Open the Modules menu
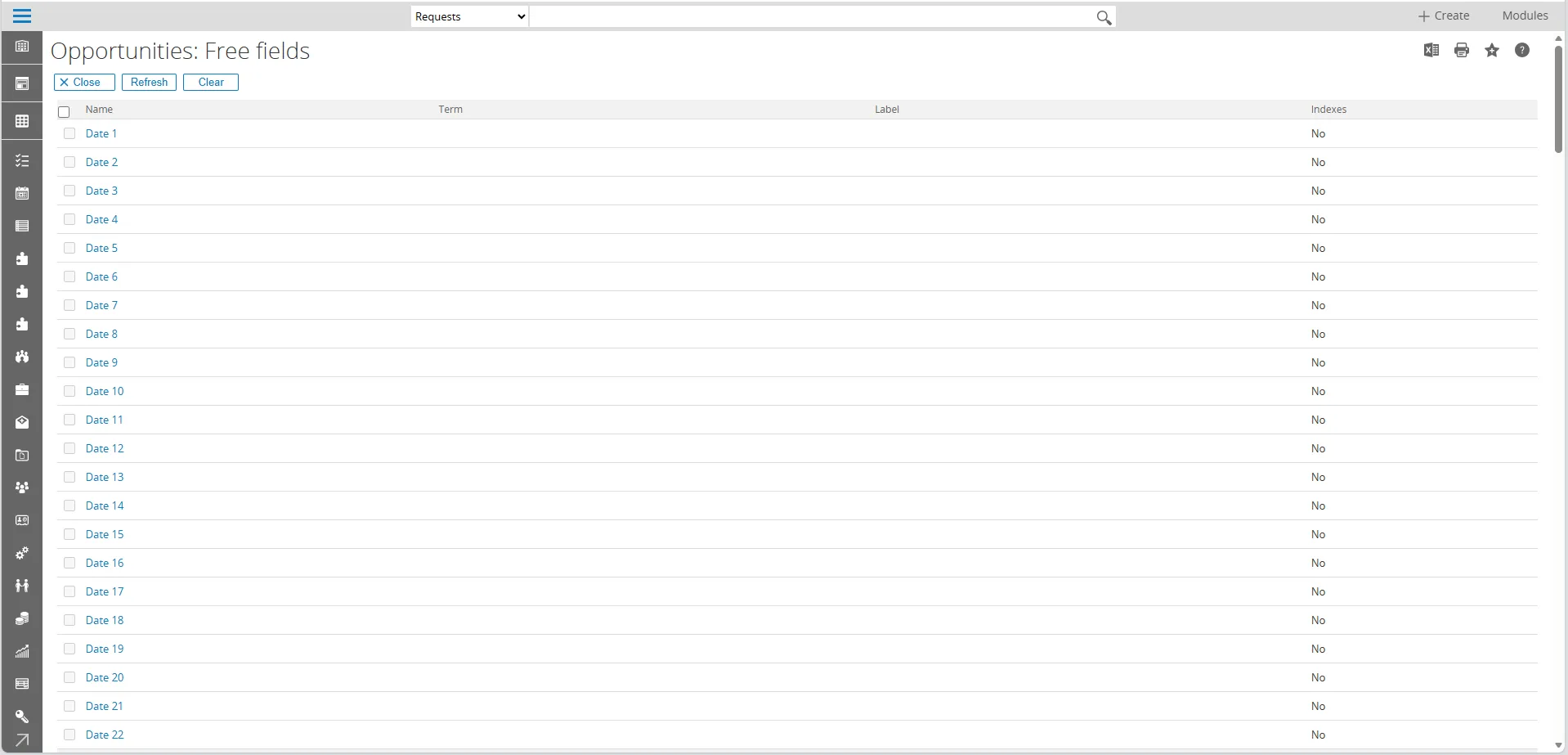The width and height of the screenshot is (1568, 755). [x=1525, y=16]
